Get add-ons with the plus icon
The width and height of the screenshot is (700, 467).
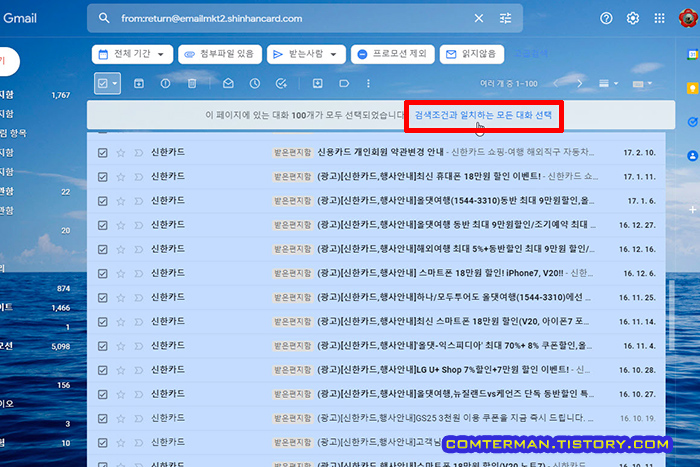(x=692, y=209)
